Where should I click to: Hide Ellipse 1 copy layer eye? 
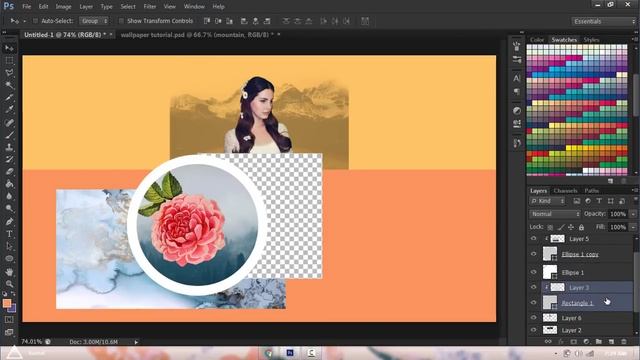click(533, 254)
